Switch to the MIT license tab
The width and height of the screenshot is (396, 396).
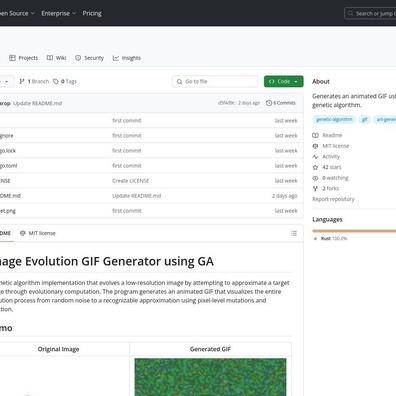(38, 233)
